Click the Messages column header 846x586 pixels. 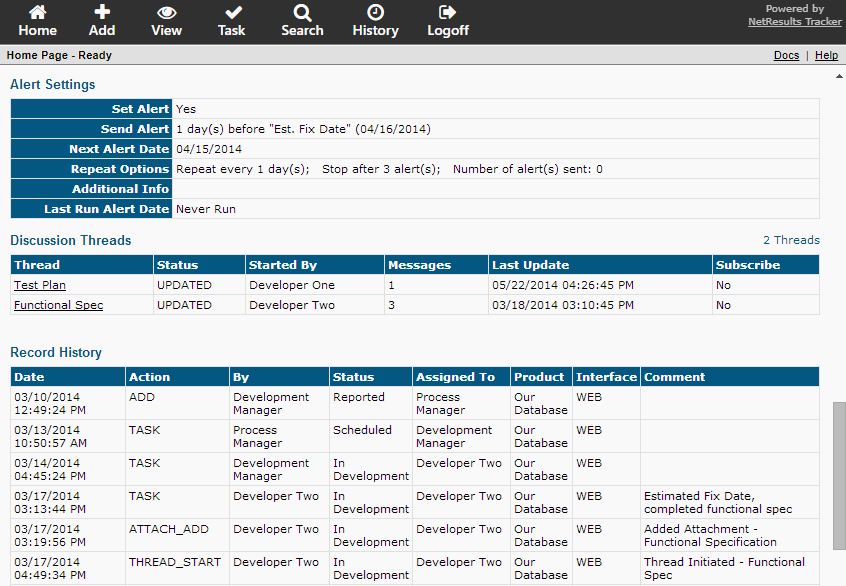(436, 265)
